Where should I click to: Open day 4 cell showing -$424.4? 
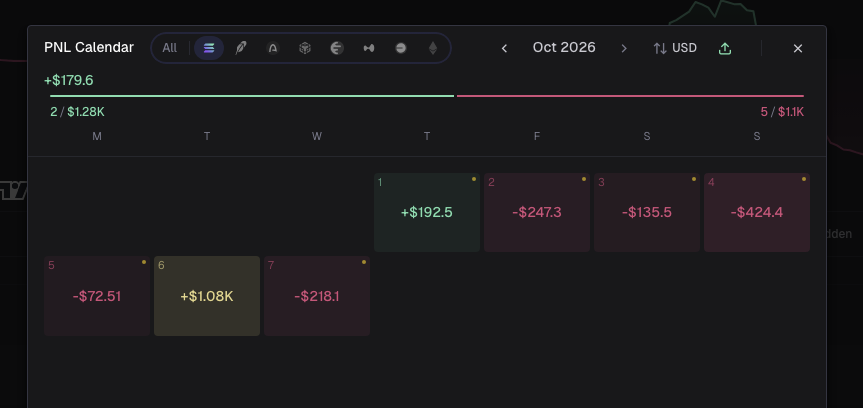(757, 213)
